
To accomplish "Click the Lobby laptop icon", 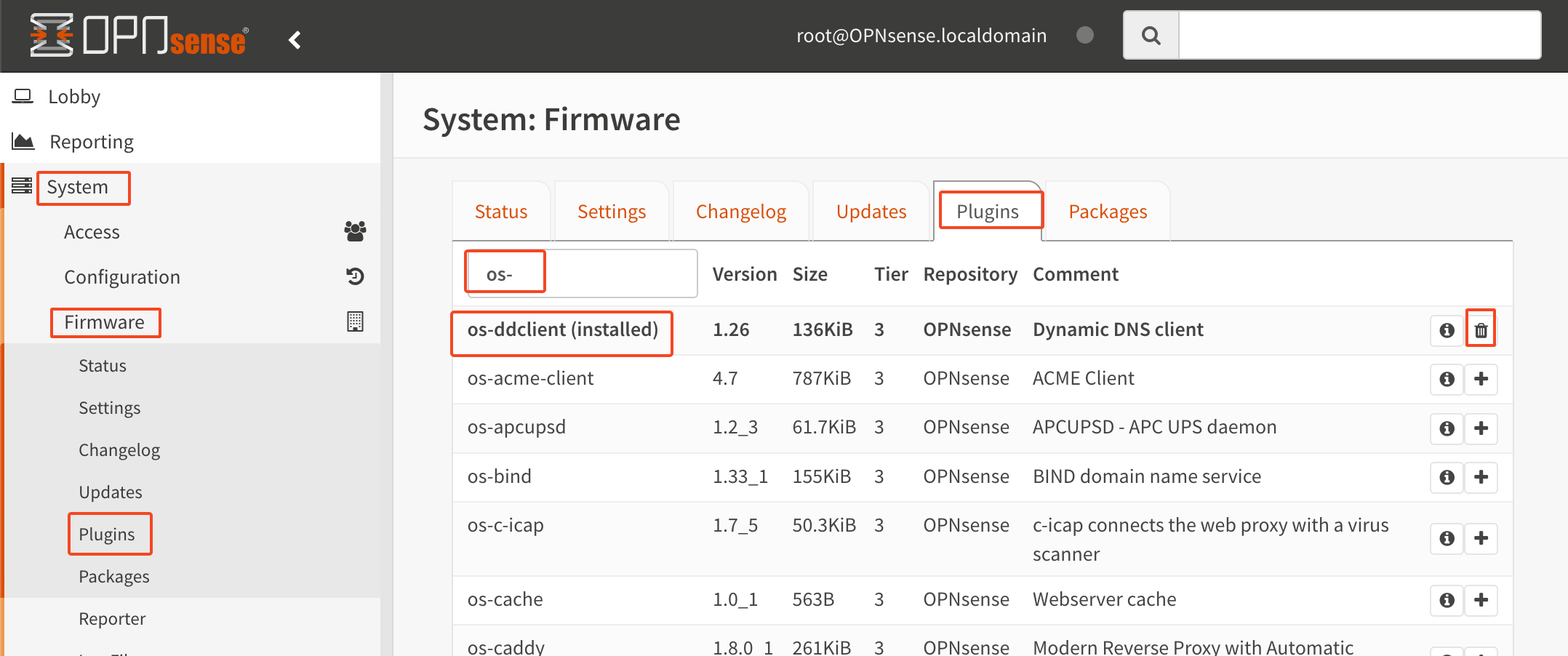I will coord(23,96).
